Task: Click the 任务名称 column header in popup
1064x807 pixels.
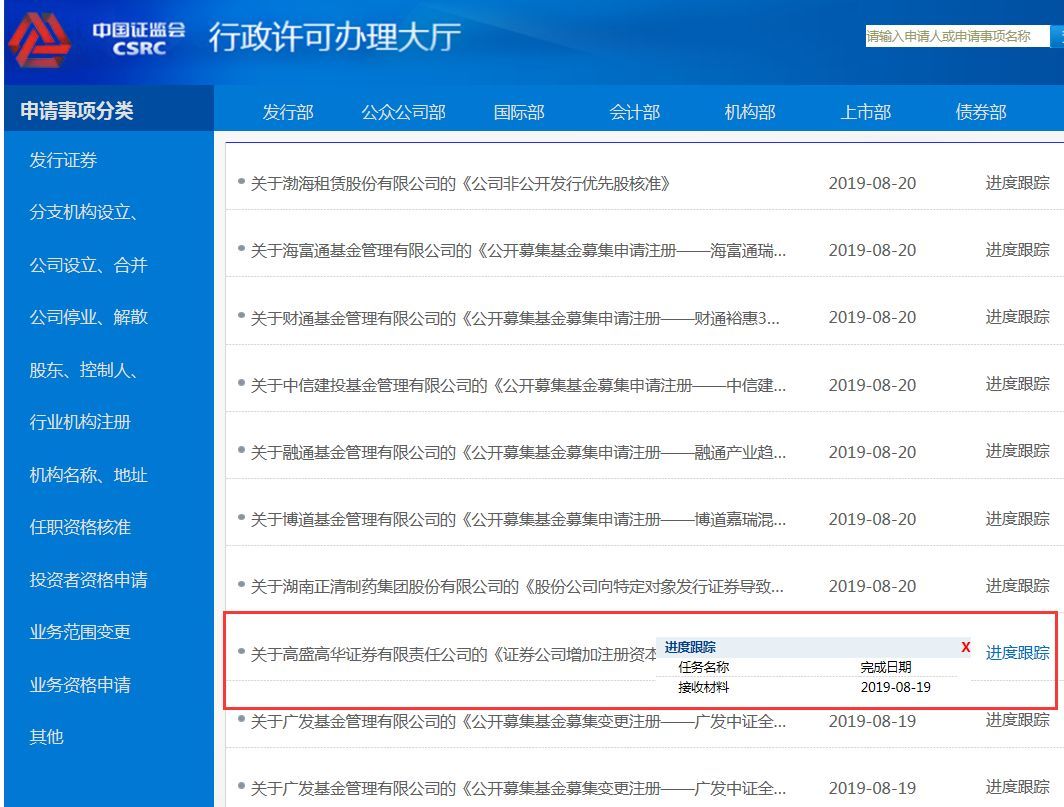Action: [x=704, y=667]
